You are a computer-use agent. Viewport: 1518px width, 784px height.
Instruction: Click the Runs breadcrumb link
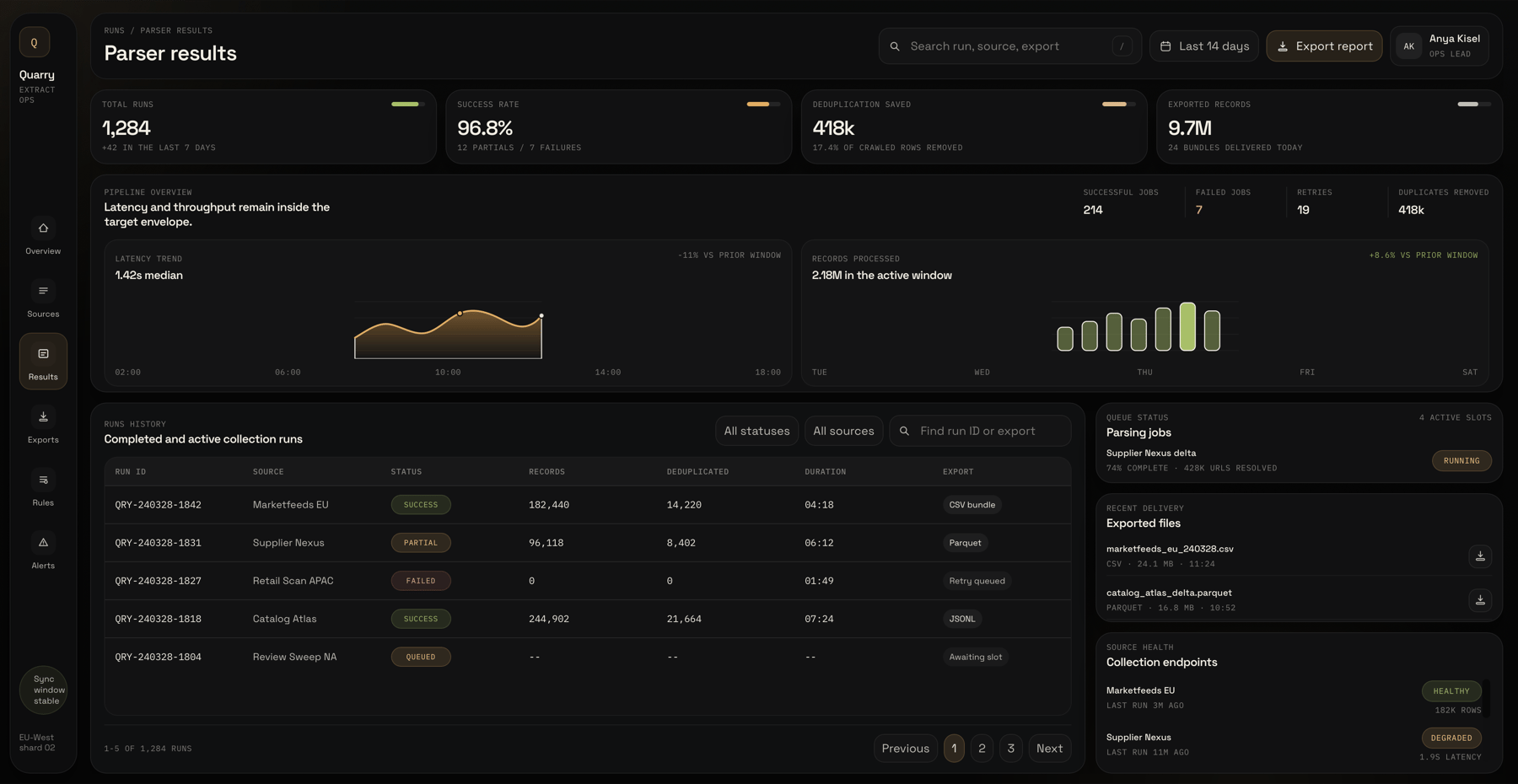[x=114, y=30]
